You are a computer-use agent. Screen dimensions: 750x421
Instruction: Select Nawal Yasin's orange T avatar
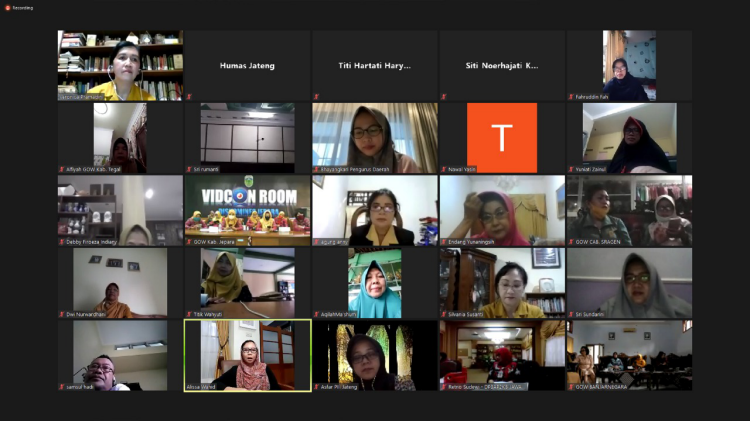(x=502, y=138)
